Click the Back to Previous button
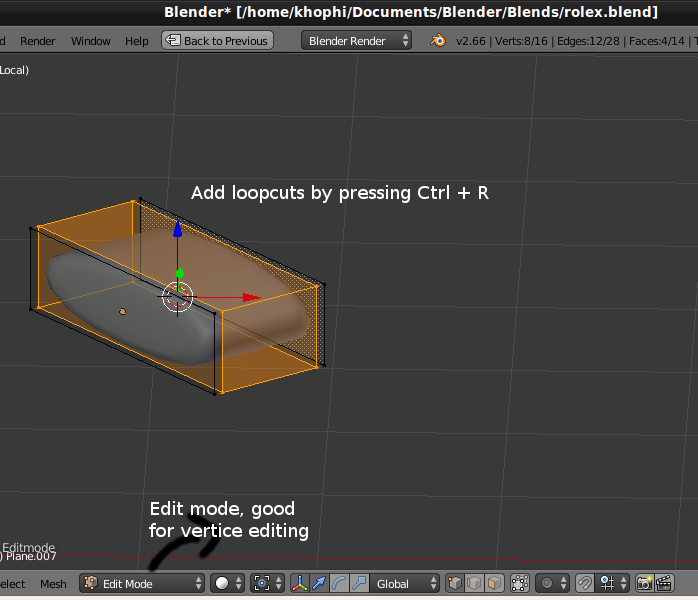Screen dimensions: 698x600 [x=216, y=41]
